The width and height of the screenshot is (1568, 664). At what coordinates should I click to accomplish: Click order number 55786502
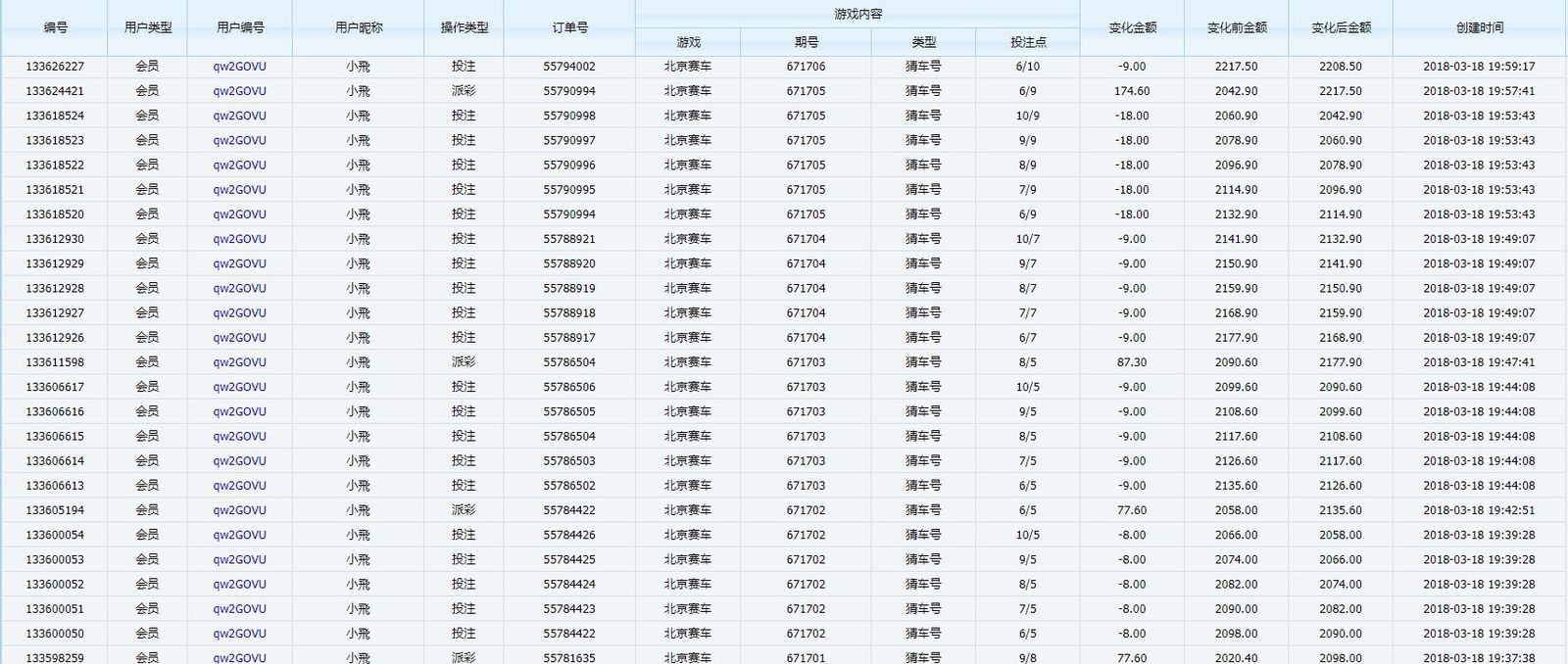pos(569,486)
